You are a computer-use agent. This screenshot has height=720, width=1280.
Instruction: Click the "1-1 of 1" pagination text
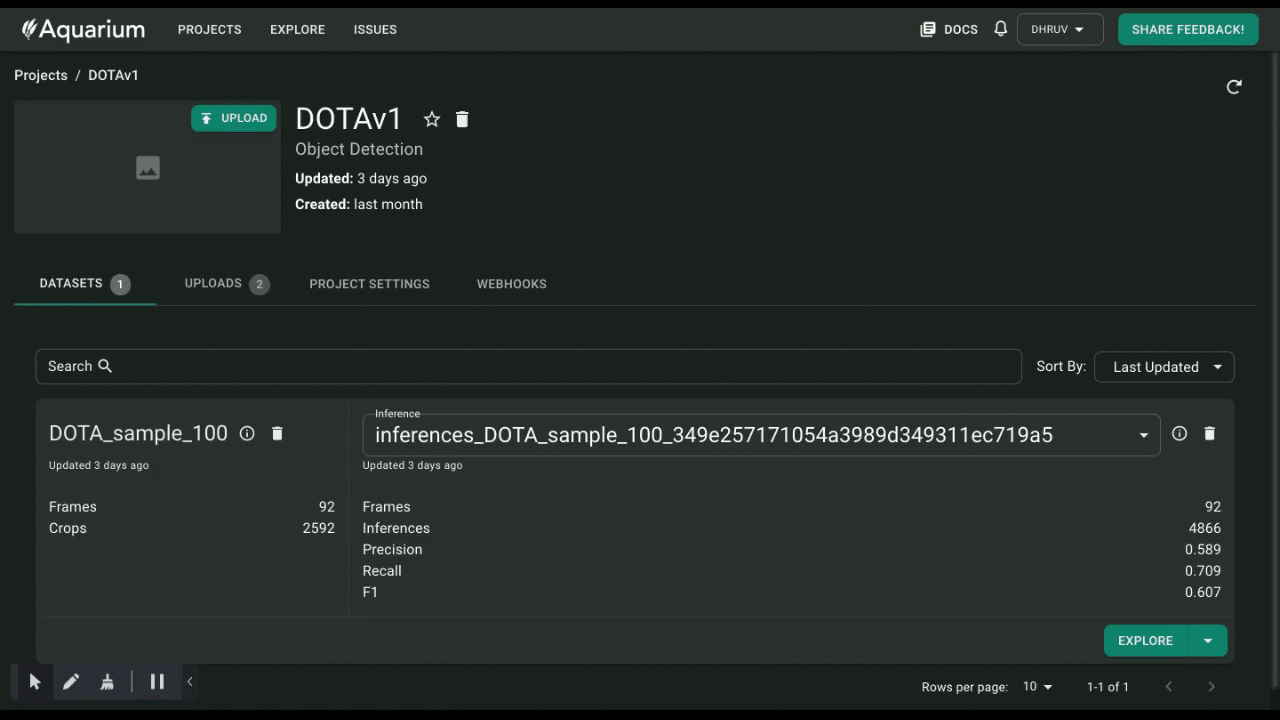(x=1108, y=687)
